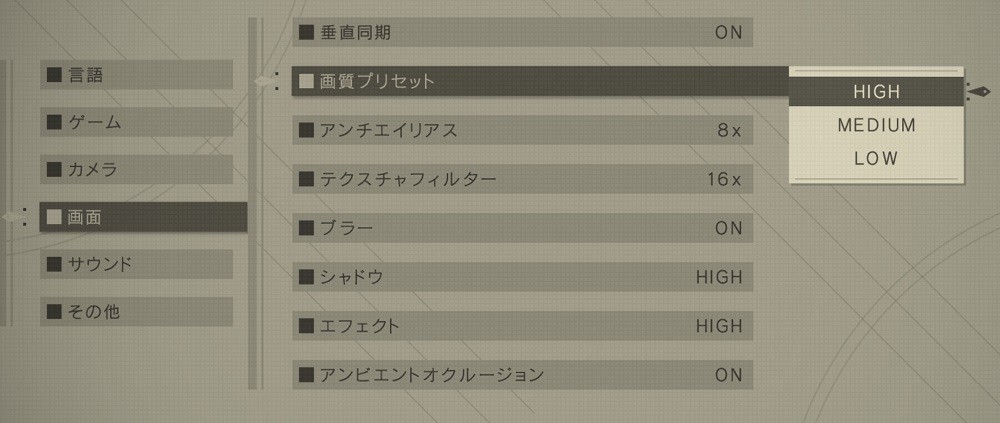Viewport: 1000px width, 423px height.
Task: Click the square icon beside ゲーム
Action: coord(55,122)
